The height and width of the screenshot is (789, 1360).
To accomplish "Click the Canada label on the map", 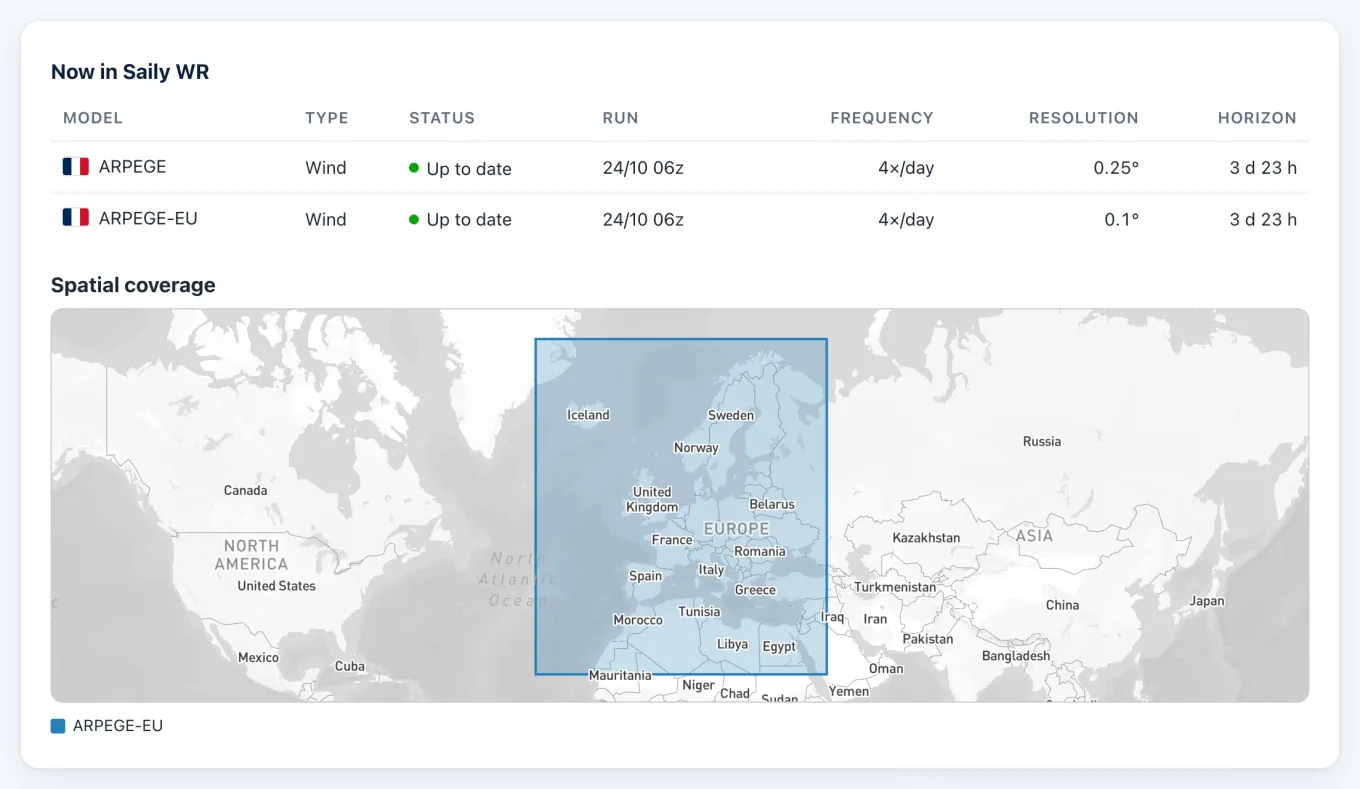I will tap(245, 490).
